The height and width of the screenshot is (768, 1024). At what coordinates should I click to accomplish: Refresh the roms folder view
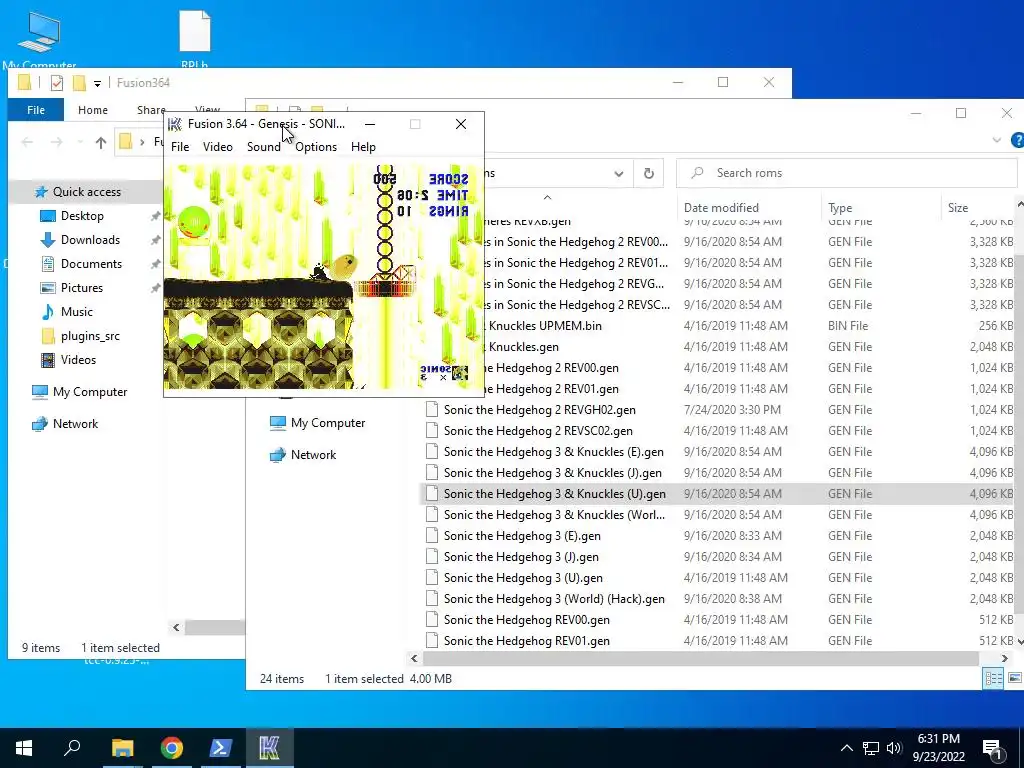(648, 173)
